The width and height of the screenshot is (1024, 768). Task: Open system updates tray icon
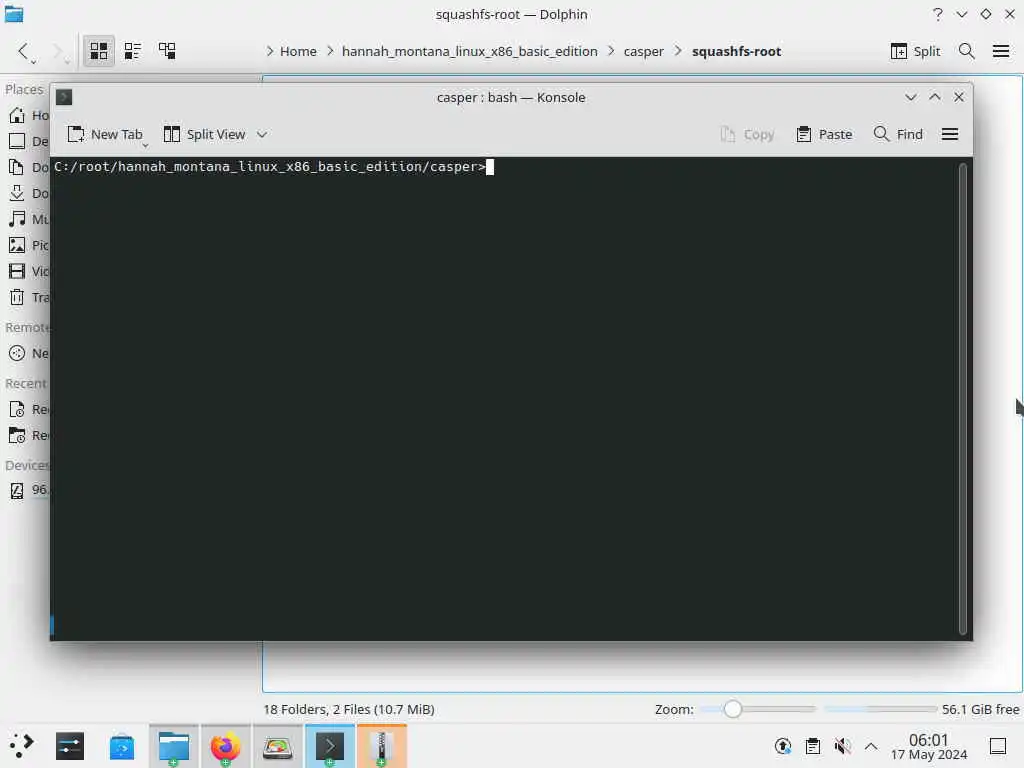tap(782, 746)
